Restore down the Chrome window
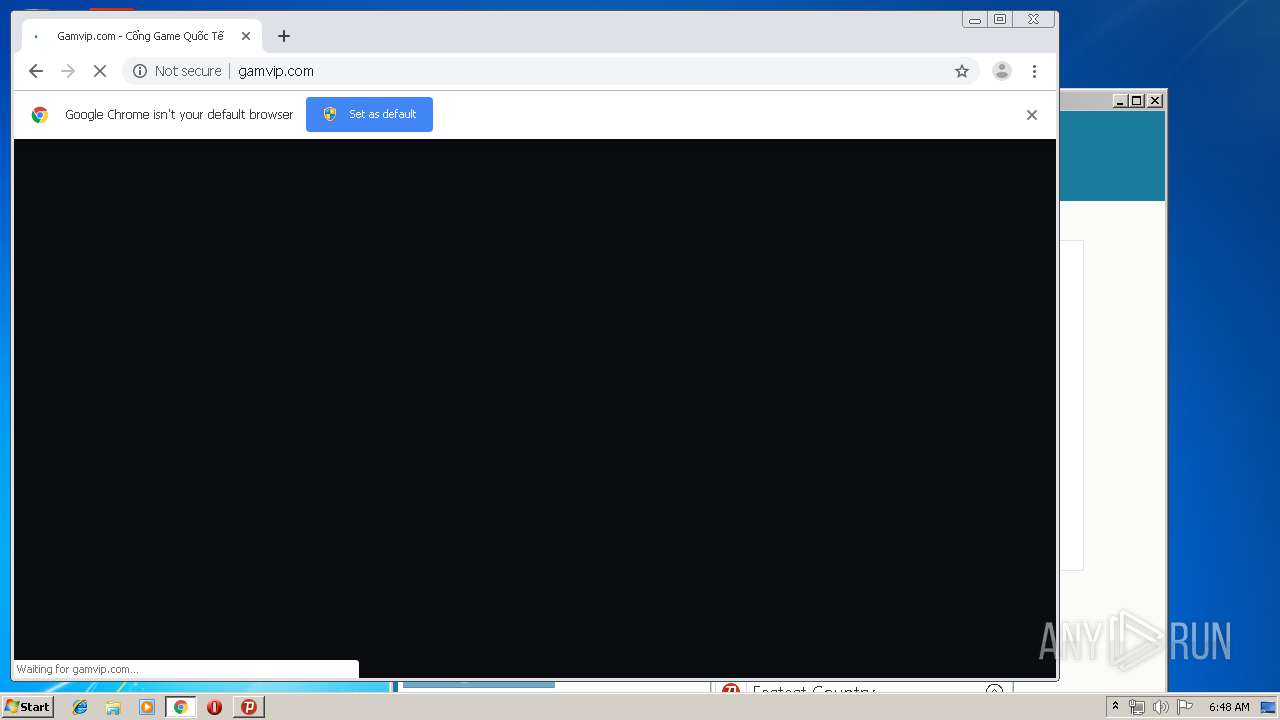The width and height of the screenshot is (1280, 720). [x=1000, y=19]
